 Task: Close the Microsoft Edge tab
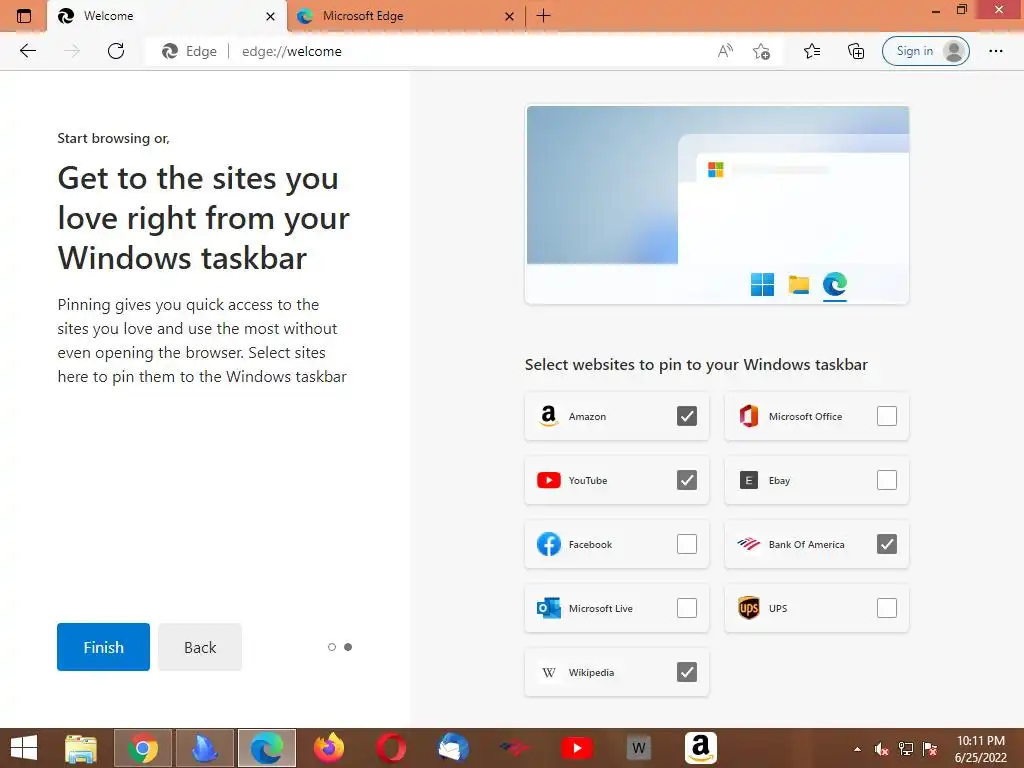509,16
